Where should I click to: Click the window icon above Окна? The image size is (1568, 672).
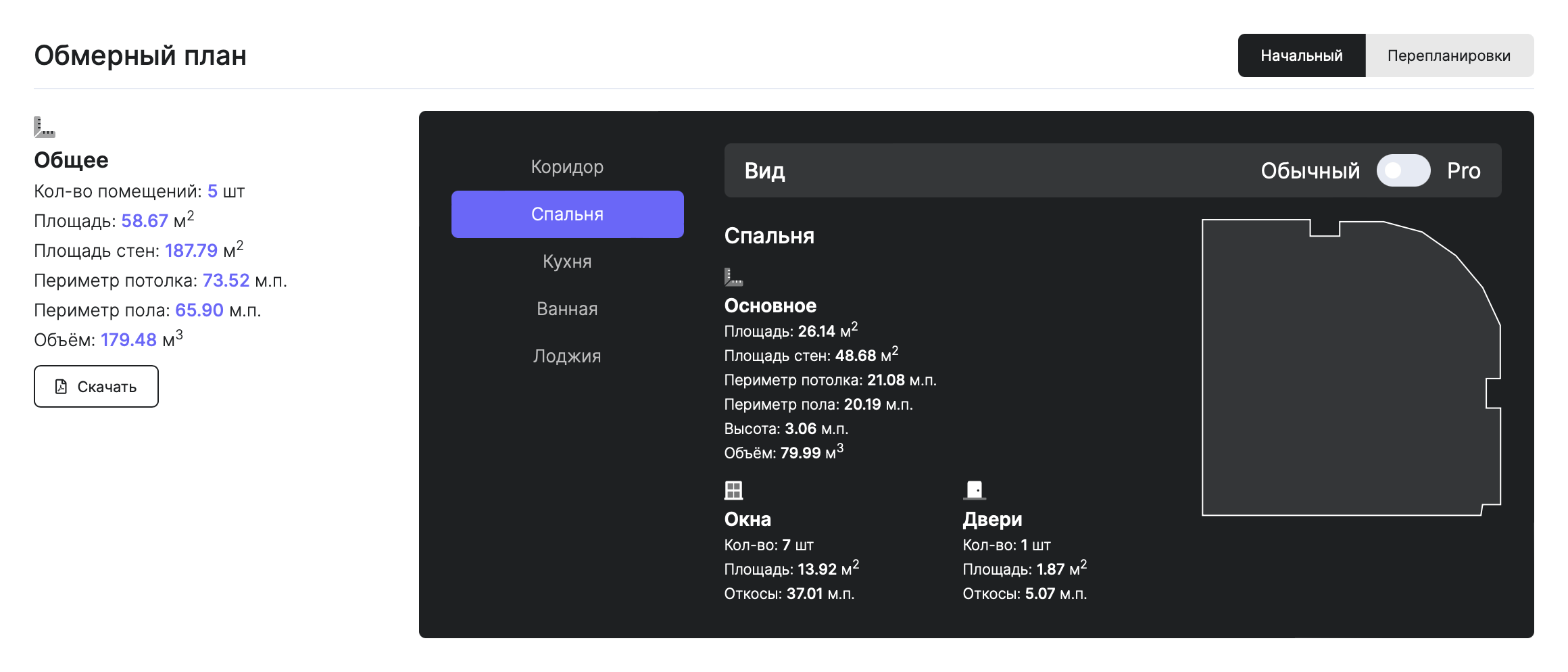733,490
